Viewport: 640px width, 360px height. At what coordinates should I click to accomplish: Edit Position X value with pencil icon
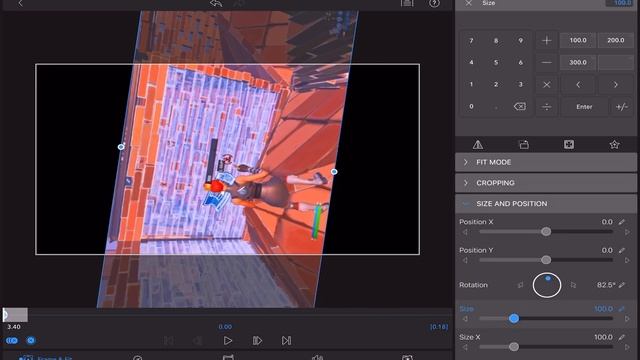pos(622,222)
